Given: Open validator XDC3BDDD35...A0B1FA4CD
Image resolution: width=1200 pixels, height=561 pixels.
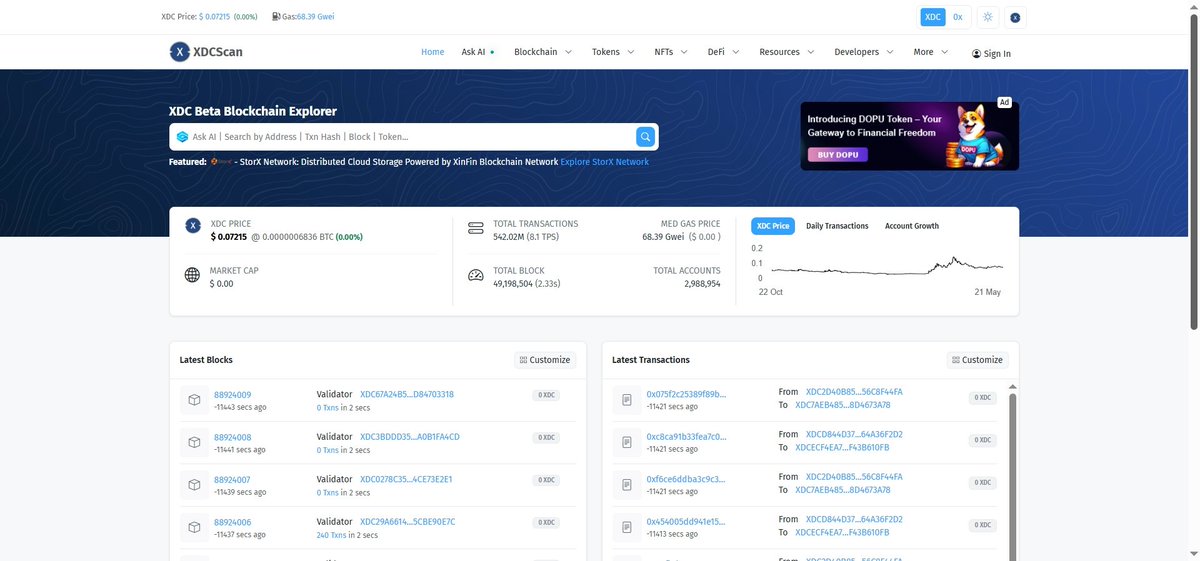Looking at the screenshot, I should coord(410,437).
